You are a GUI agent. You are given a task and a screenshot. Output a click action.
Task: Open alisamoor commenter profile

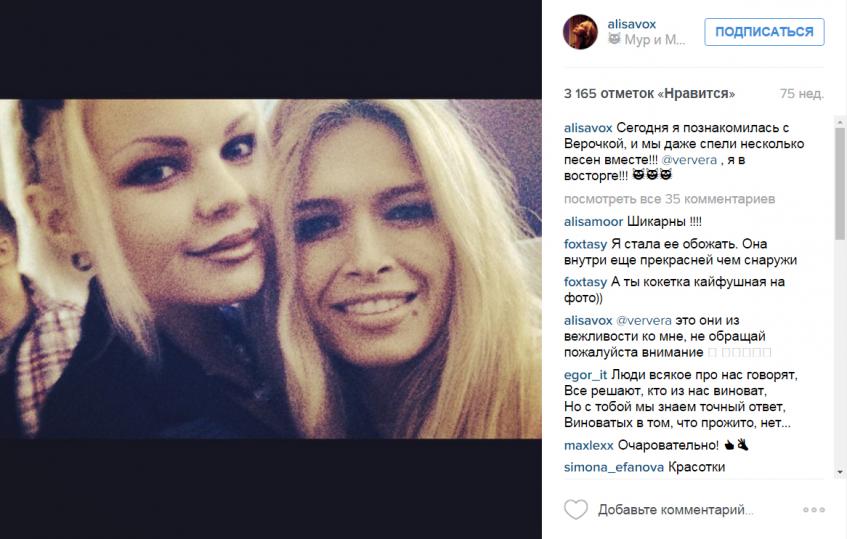[593, 221]
